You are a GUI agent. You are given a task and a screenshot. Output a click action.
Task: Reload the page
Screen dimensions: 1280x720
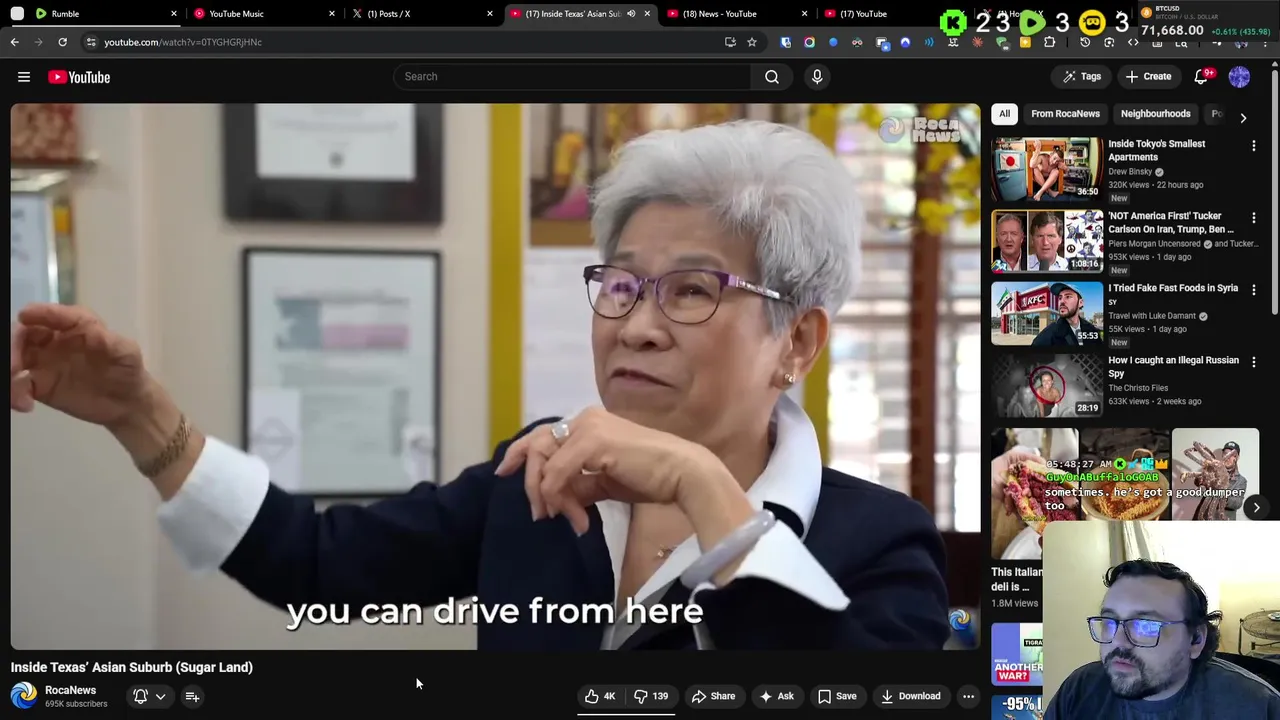coord(62,42)
